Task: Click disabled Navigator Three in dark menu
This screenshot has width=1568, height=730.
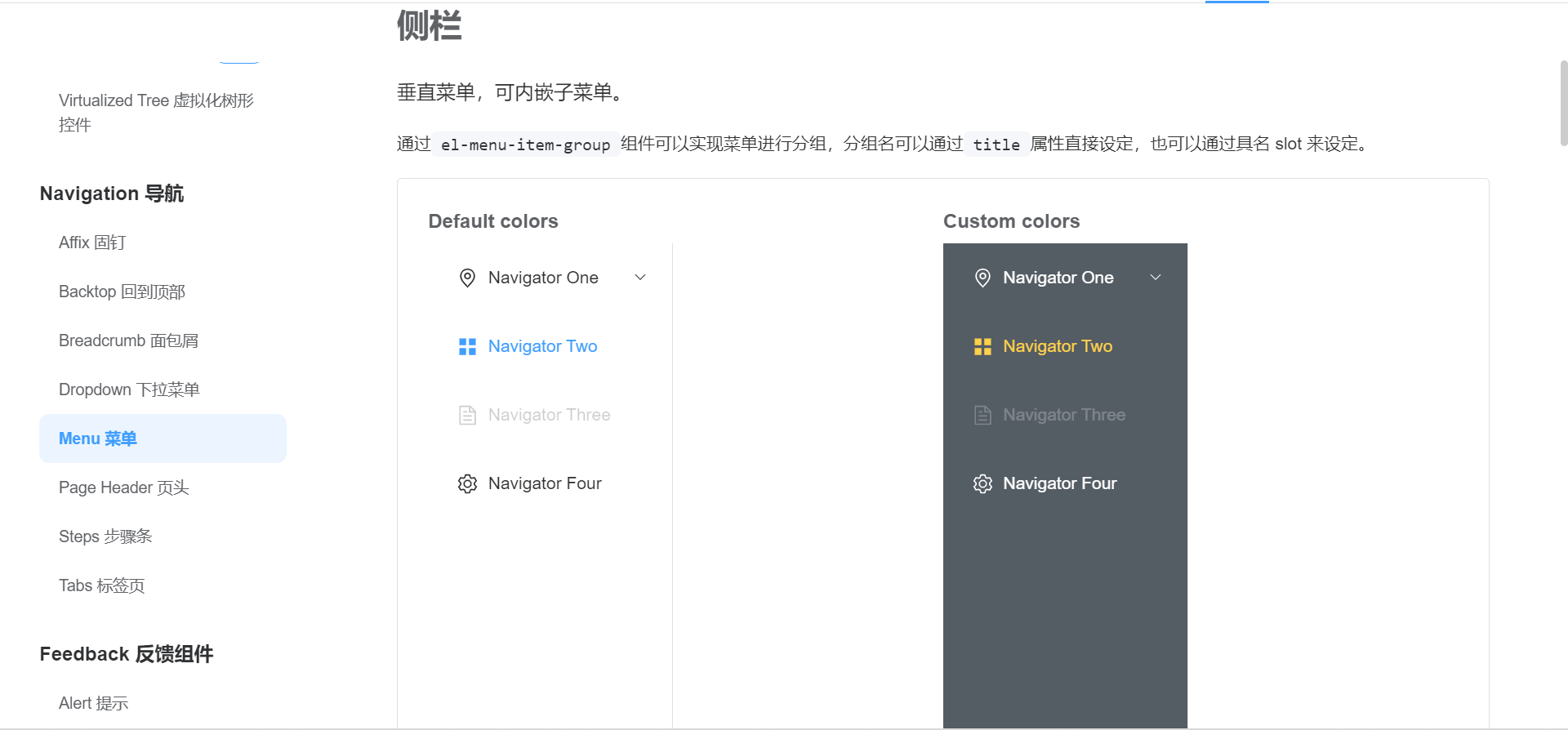Action: point(1065,415)
